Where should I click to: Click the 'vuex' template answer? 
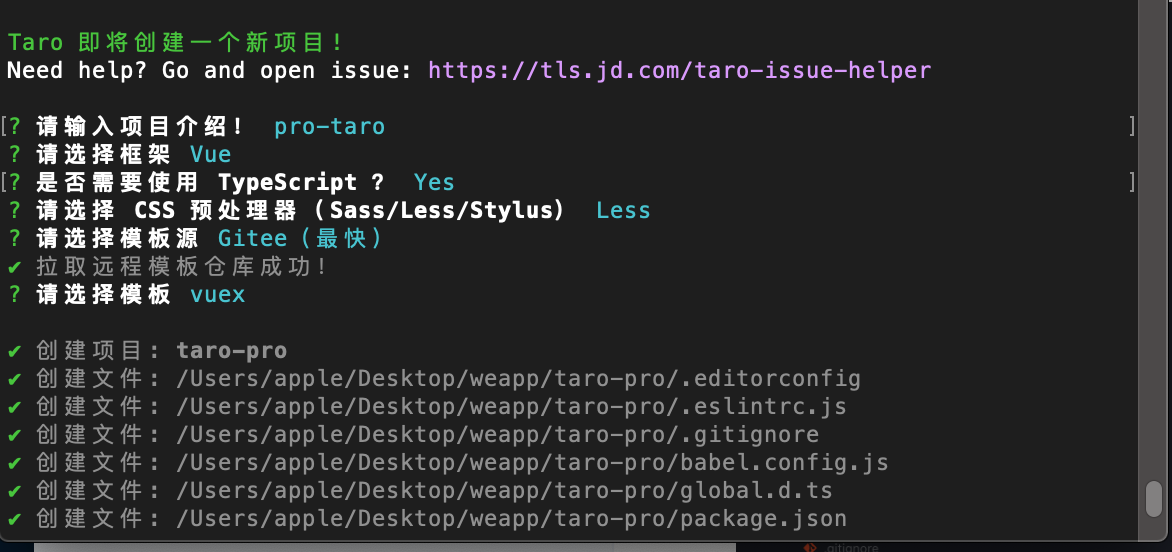pyautogui.click(x=218, y=295)
